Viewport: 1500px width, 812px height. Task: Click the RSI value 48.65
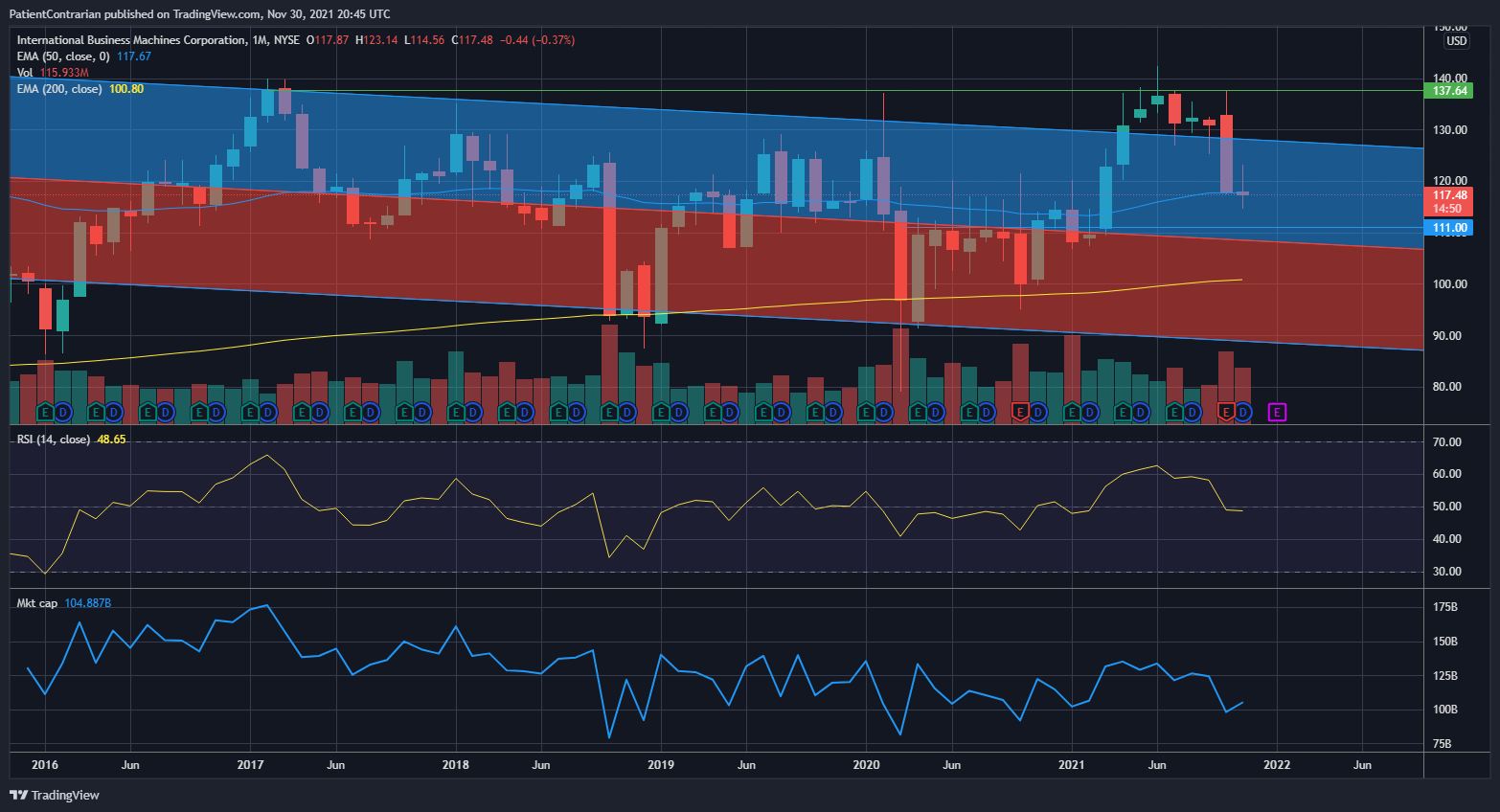(x=111, y=440)
